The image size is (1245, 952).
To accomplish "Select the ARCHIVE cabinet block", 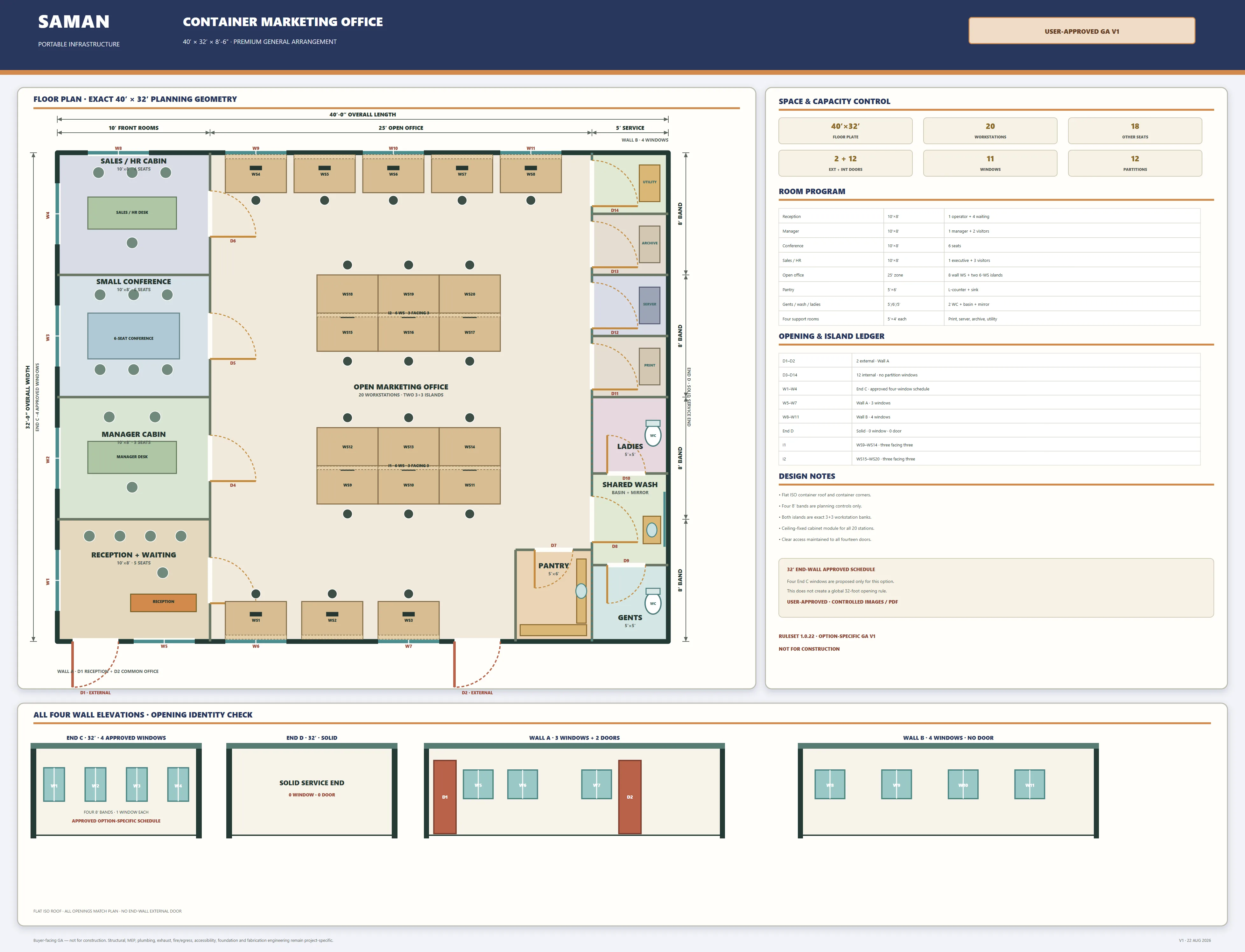I will 650,244.
